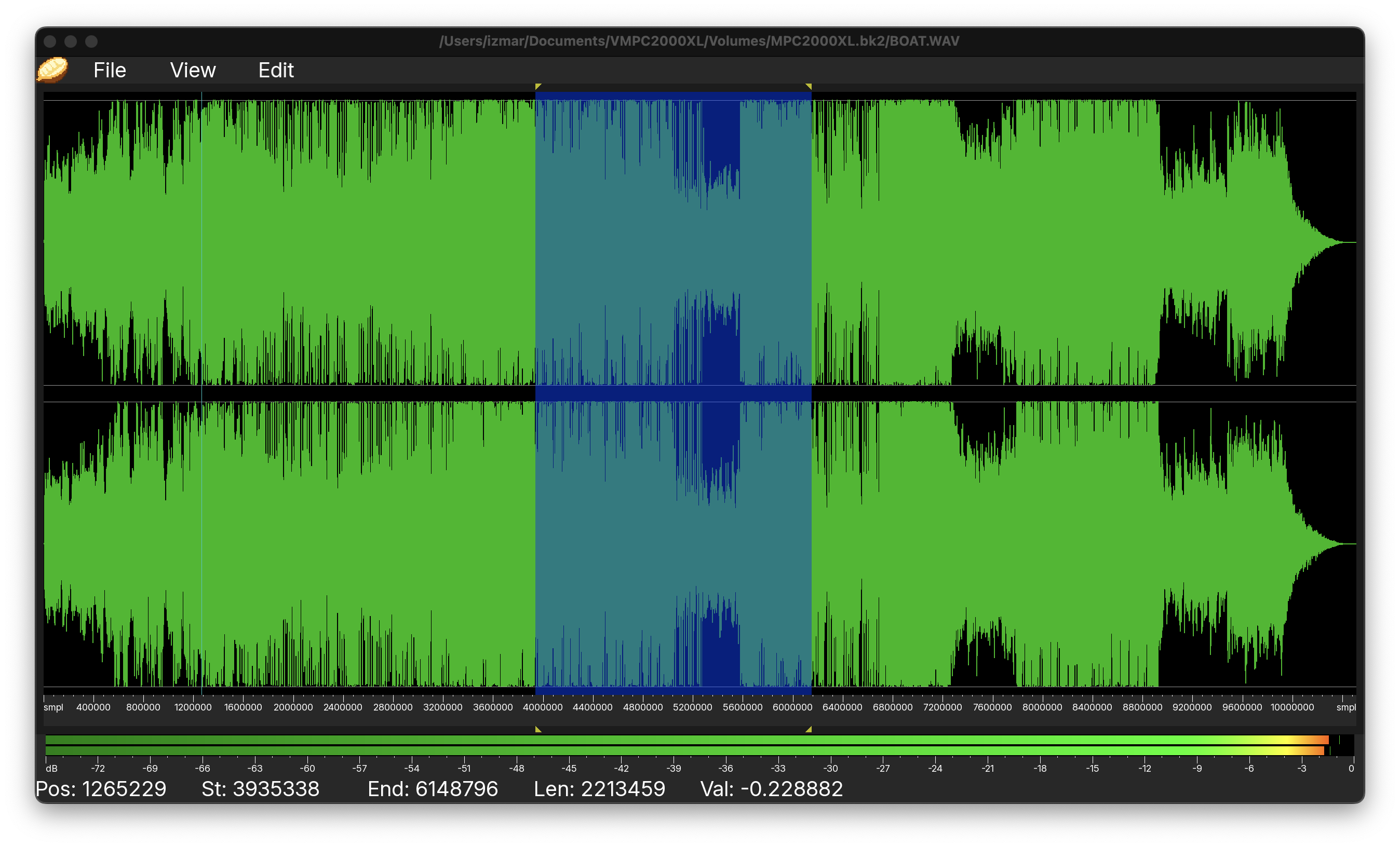
Task: Click the top selection start marker triangle
Action: tap(537, 86)
